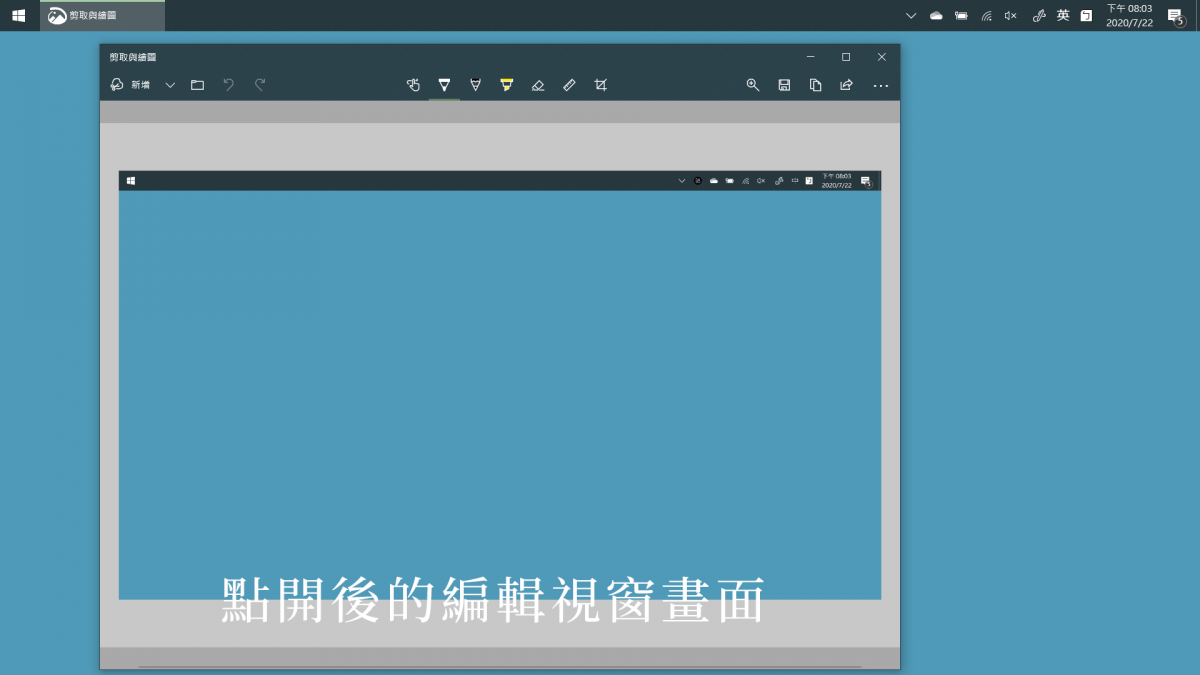Screen dimensions: 1200x675
Task: Choose the yellow highlighter tool
Action: point(506,85)
